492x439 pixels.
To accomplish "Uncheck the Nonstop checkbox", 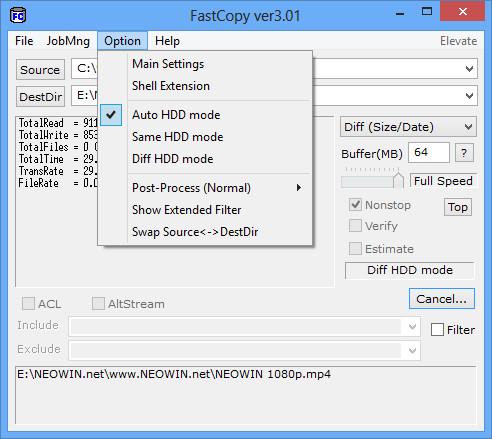I will point(355,205).
